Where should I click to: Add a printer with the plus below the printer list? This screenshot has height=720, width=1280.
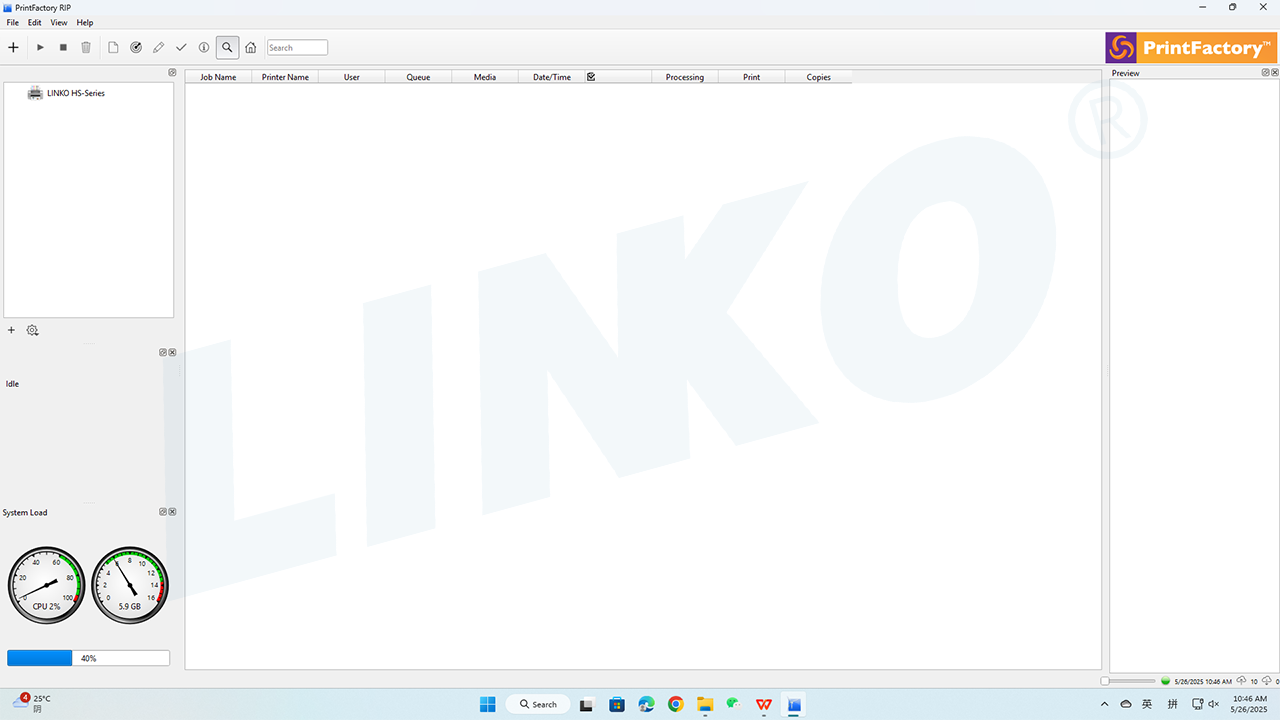[12, 330]
